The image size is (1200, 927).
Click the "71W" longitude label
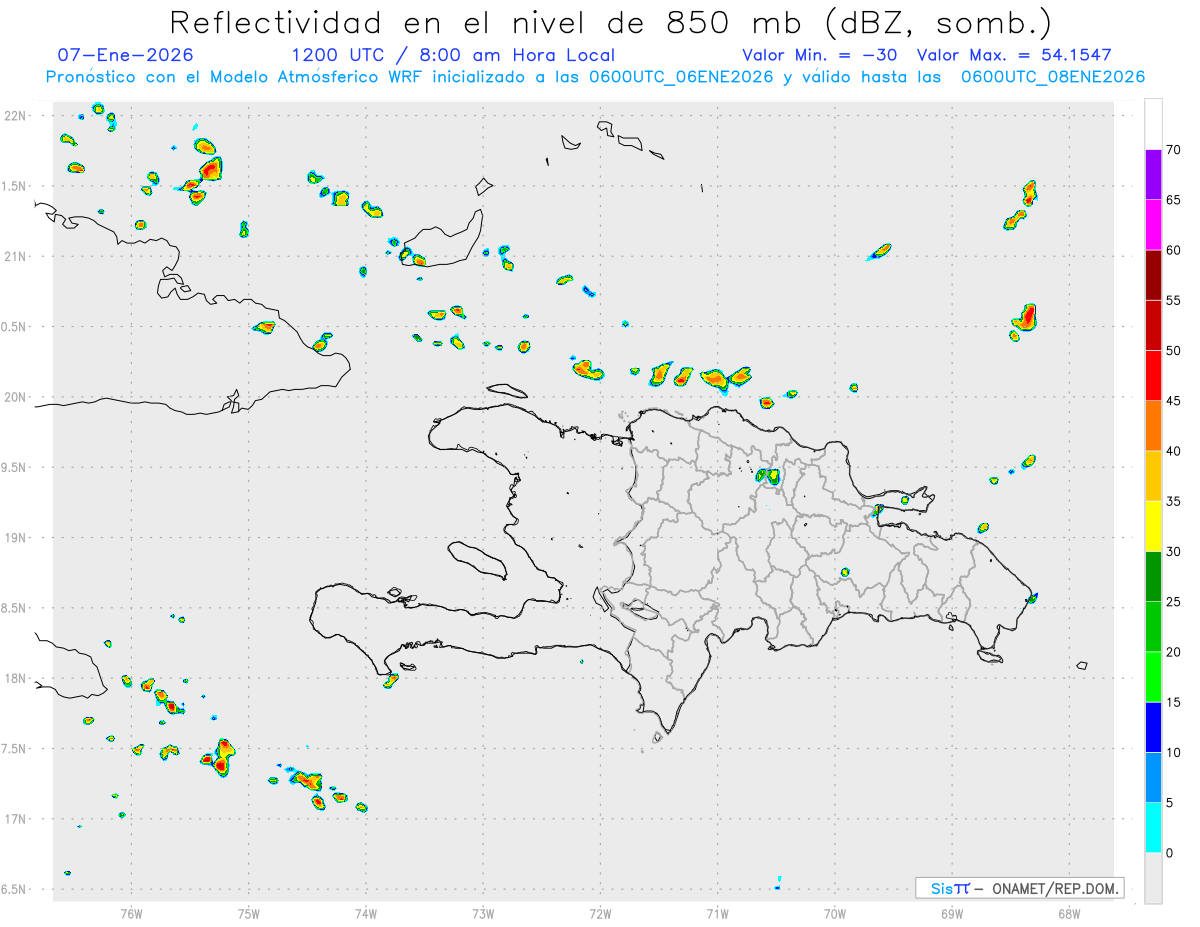717,914
